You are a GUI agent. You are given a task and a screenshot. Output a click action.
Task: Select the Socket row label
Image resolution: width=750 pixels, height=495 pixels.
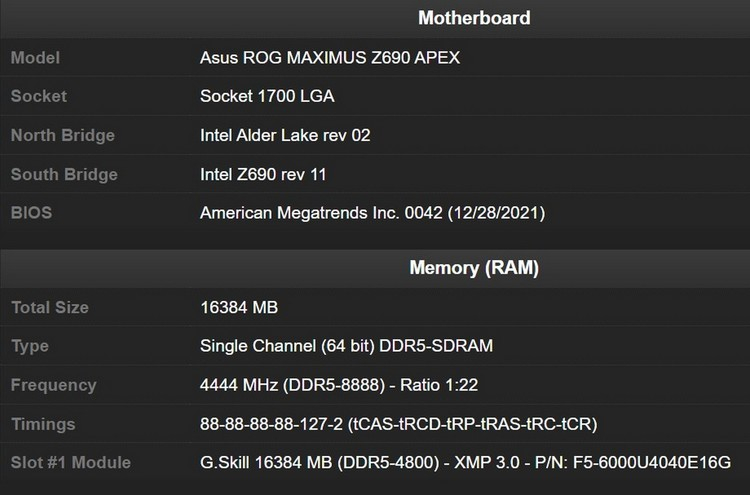pyautogui.click(x=38, y=96)
